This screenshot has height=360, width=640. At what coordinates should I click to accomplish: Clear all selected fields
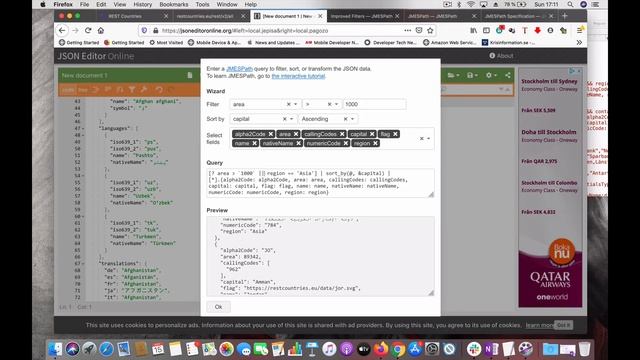pos(422,139)
